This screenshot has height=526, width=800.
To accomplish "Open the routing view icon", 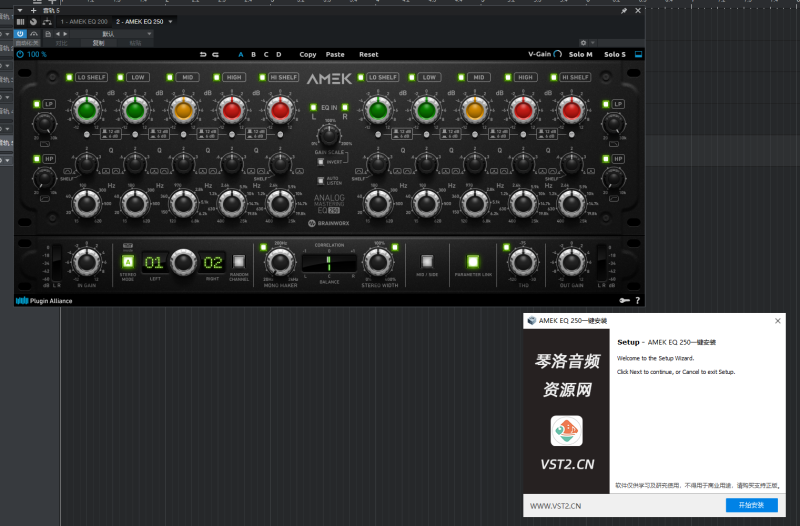I will click(47, 21).
